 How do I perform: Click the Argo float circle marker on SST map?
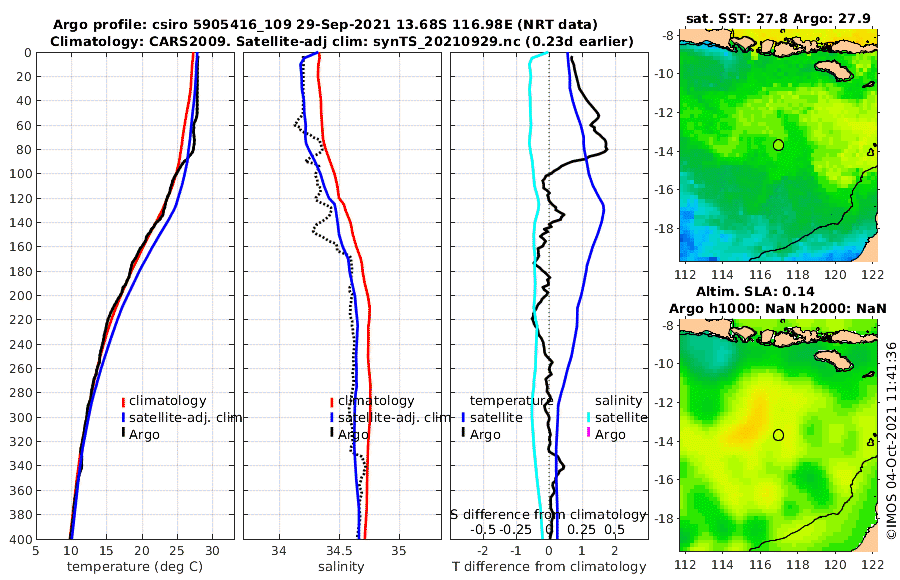click(x=778, y=145)
